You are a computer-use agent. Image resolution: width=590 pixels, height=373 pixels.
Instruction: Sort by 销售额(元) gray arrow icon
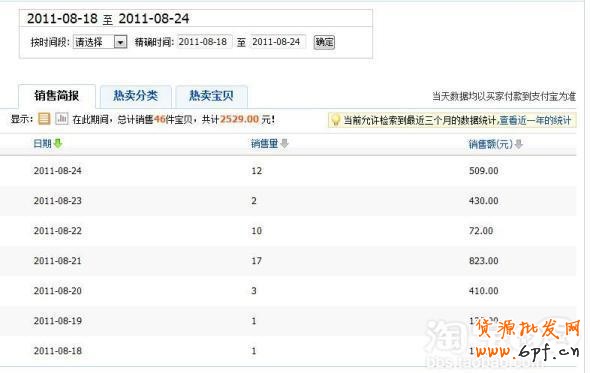pyautogui.click(x=519, y=144)
